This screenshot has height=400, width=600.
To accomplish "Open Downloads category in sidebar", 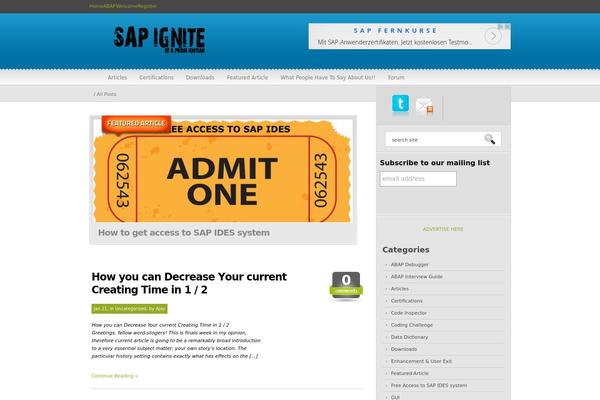I will coord(404,349).
